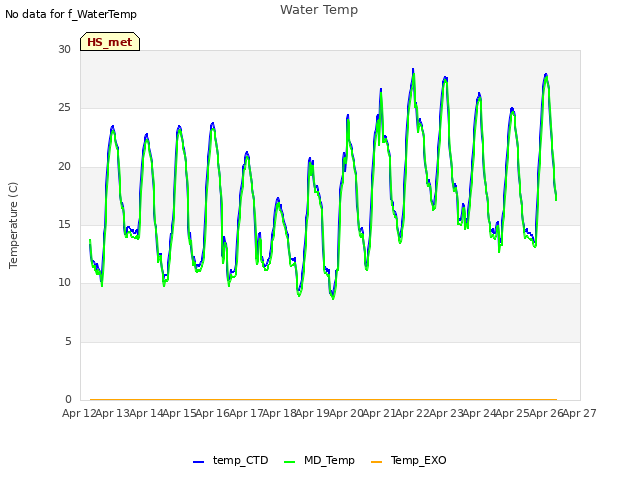The width and height of the screenshot is (640, 480).
Task: Click the y-axis value 0
Action: pyautogui.click(x=68, y=399)
